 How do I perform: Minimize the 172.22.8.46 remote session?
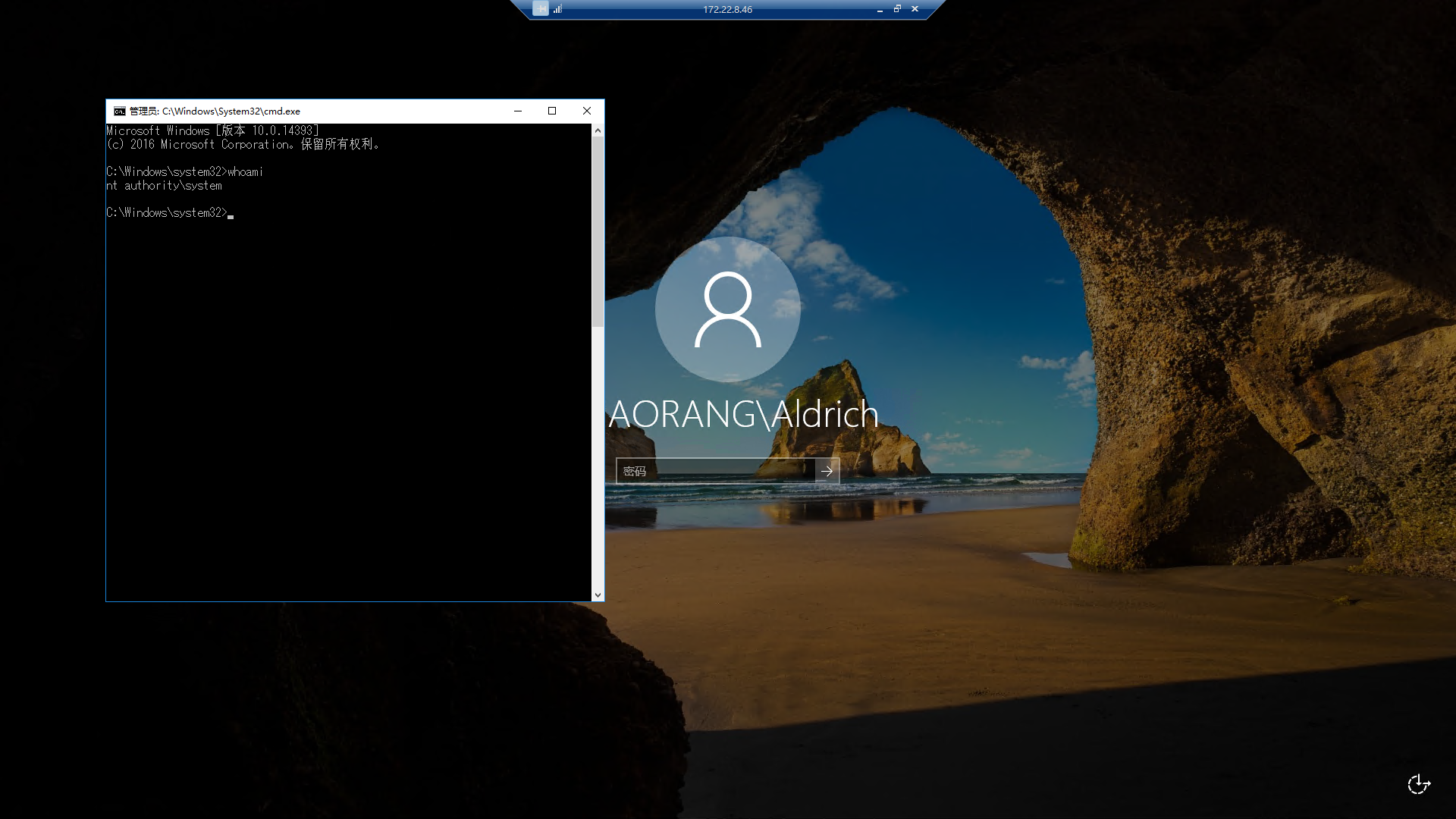click(880, 10)
